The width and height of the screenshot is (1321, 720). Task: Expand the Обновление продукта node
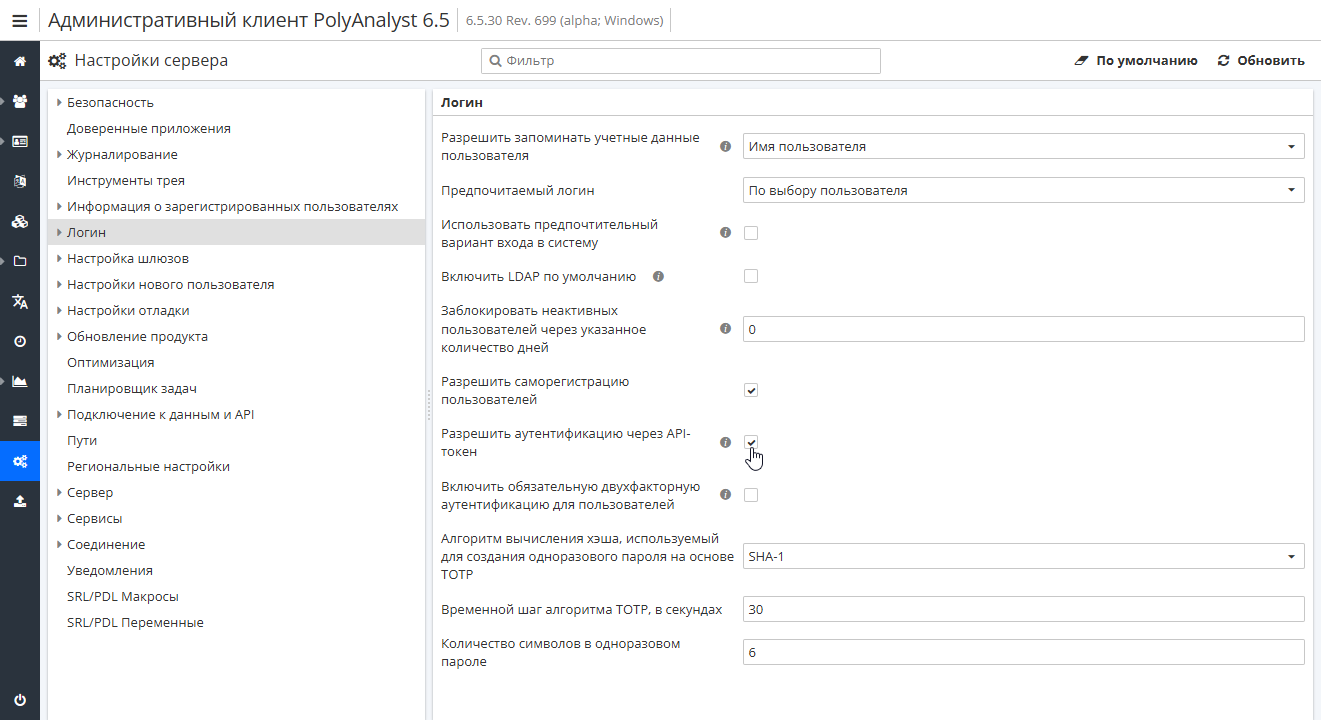[x=59, y=336]
